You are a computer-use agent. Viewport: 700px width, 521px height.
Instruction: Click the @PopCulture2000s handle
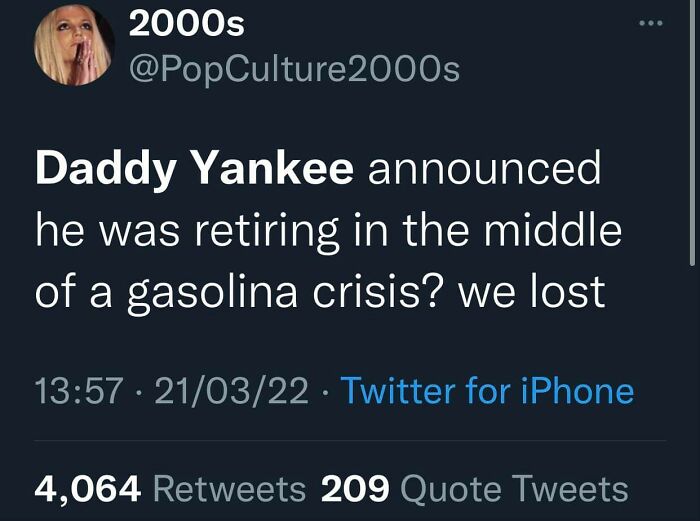[x=295, y=67]
